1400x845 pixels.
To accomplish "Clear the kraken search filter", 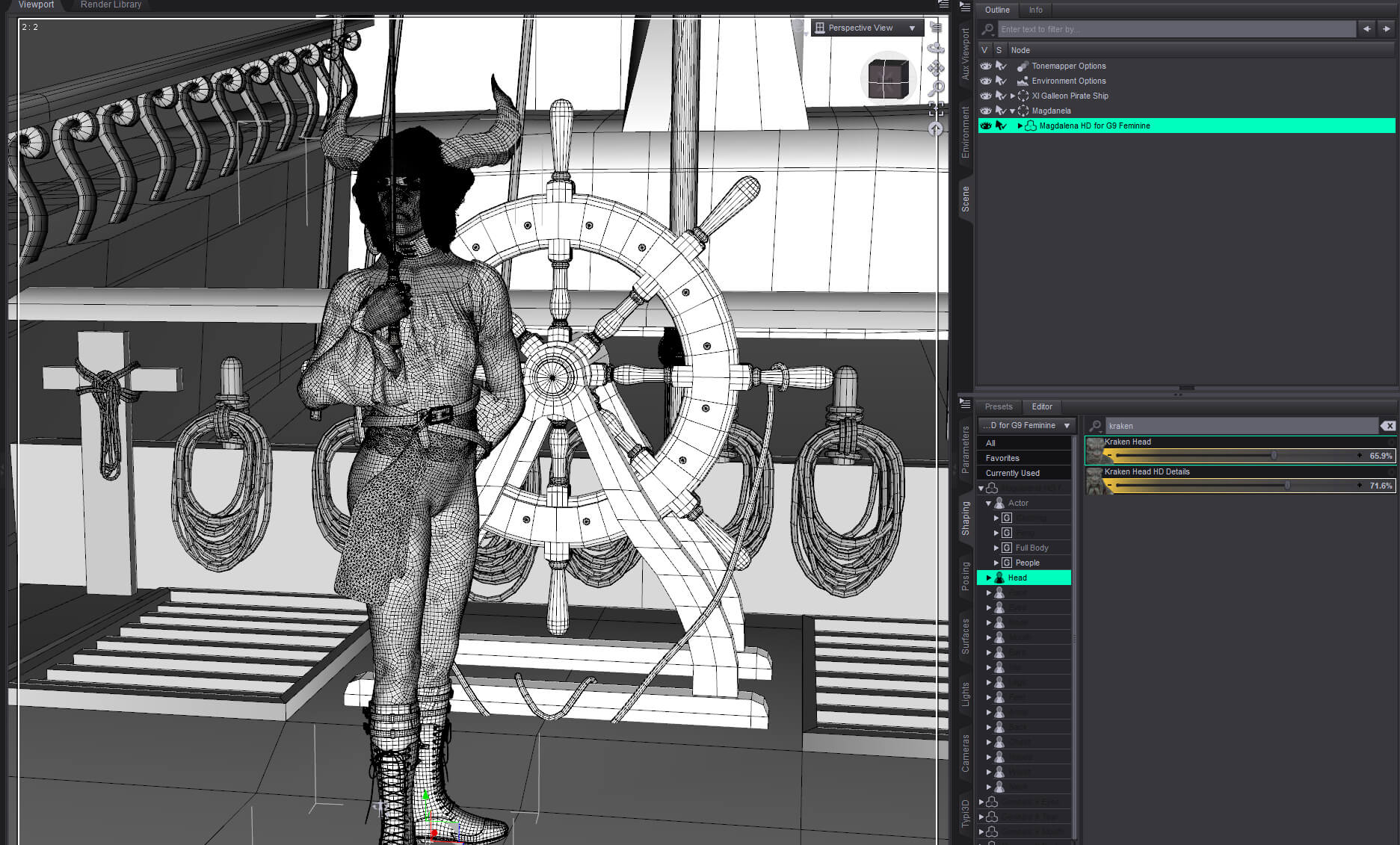I will (x=1388, y=426).
